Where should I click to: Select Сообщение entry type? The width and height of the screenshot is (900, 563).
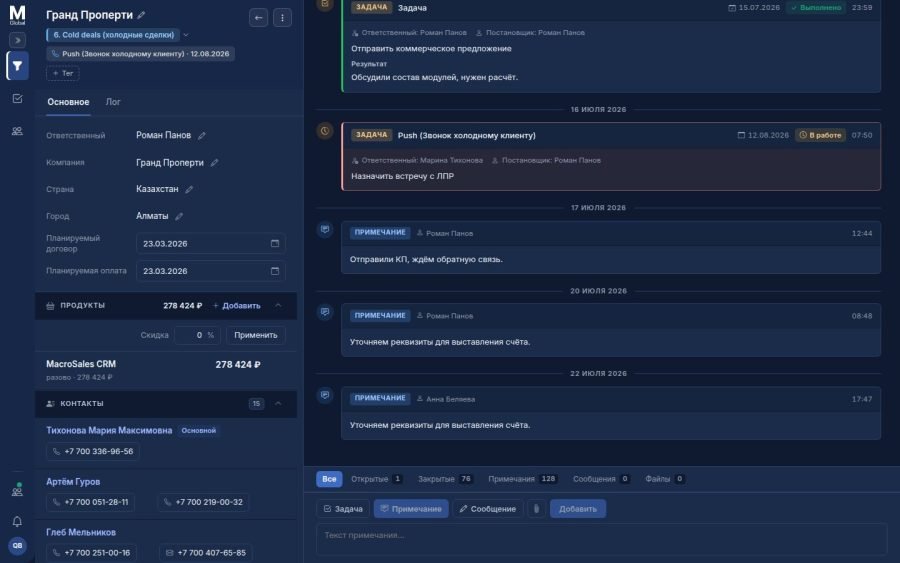coord(488,509)
